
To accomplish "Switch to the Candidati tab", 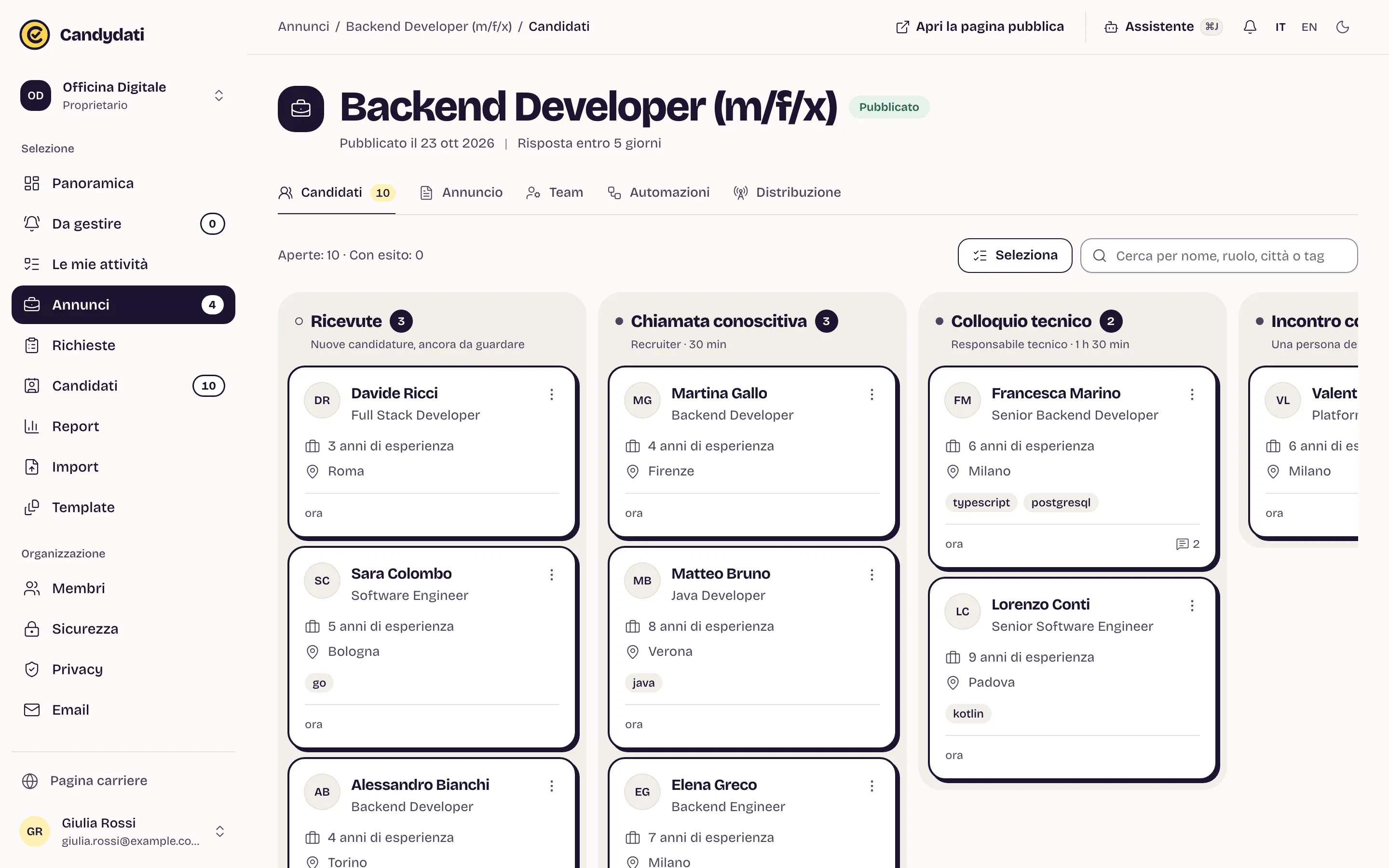I will pos(336,192).
